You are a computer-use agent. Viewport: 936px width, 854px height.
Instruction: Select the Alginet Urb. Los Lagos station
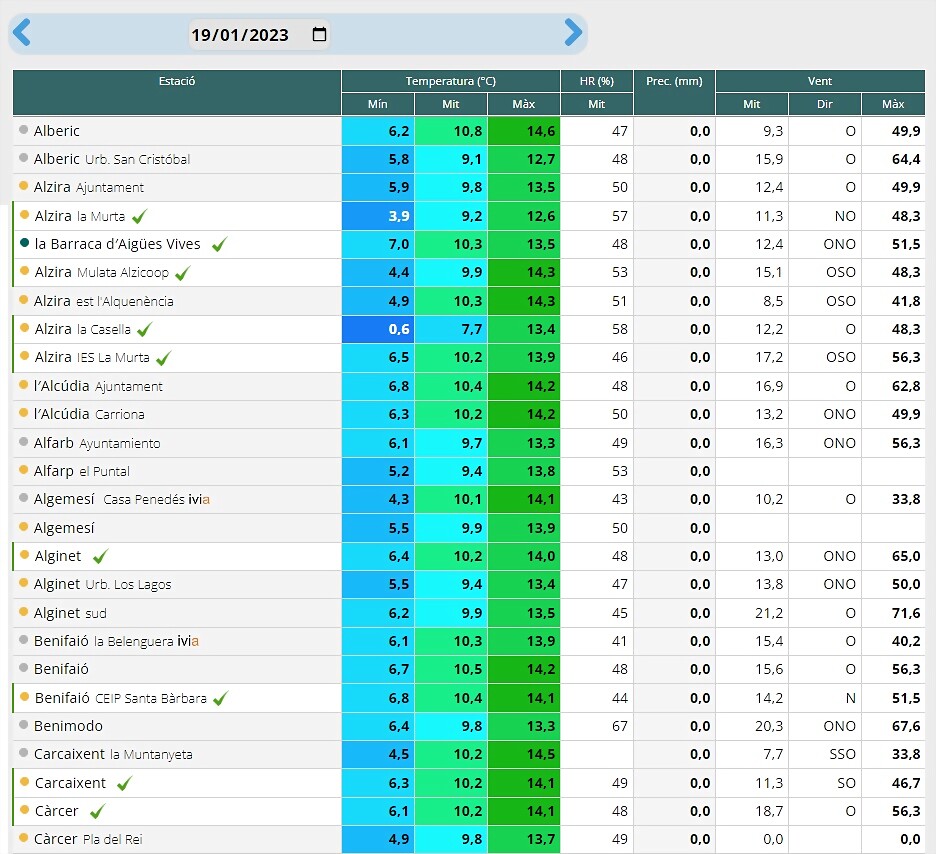pos(102,584)
